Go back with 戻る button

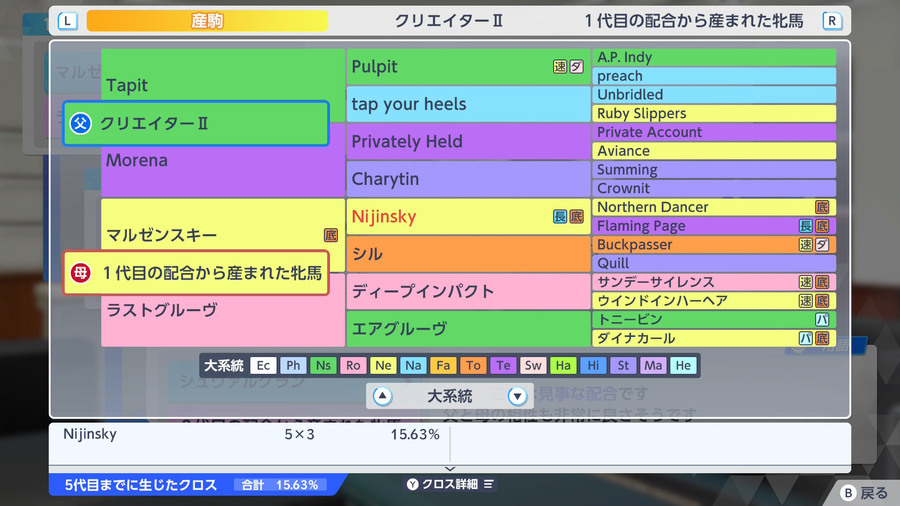(864, 493)
